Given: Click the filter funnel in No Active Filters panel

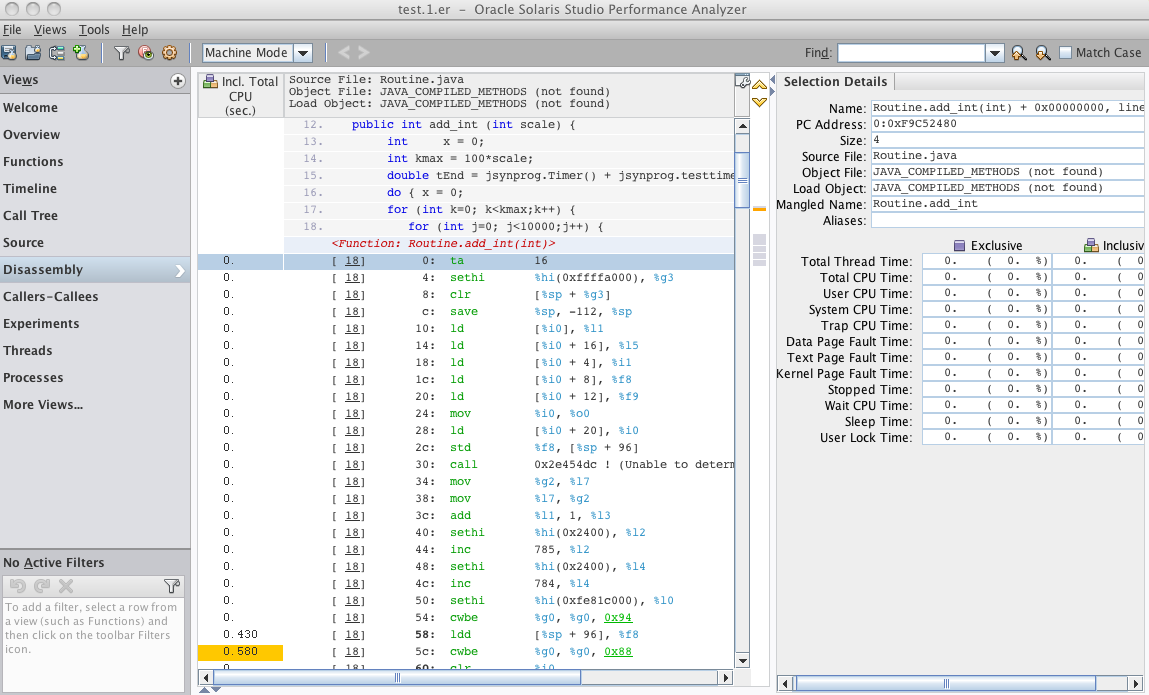Looking at the screenshot, I should pyautogui.click(x=172, y=586).
